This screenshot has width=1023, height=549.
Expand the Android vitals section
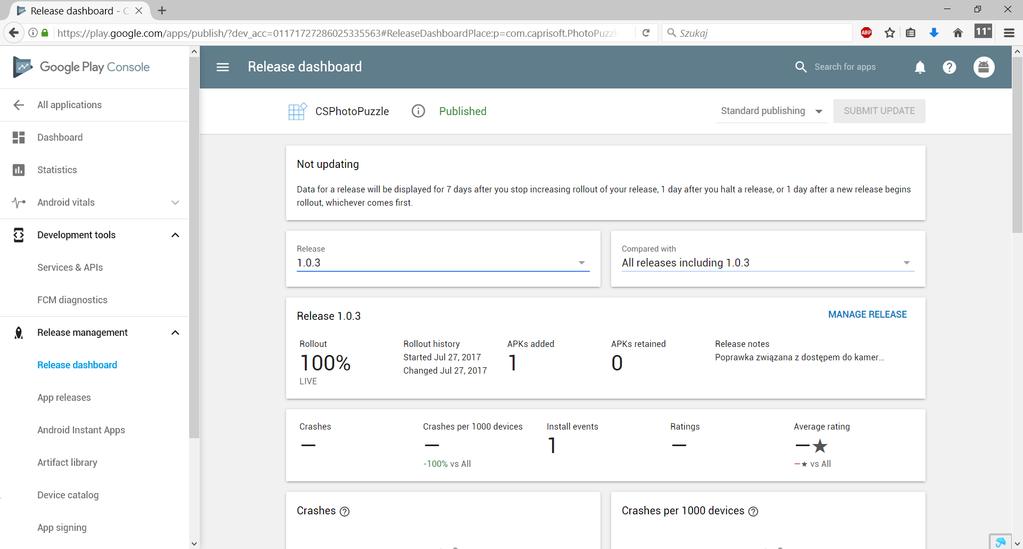[x=175, y=202]
